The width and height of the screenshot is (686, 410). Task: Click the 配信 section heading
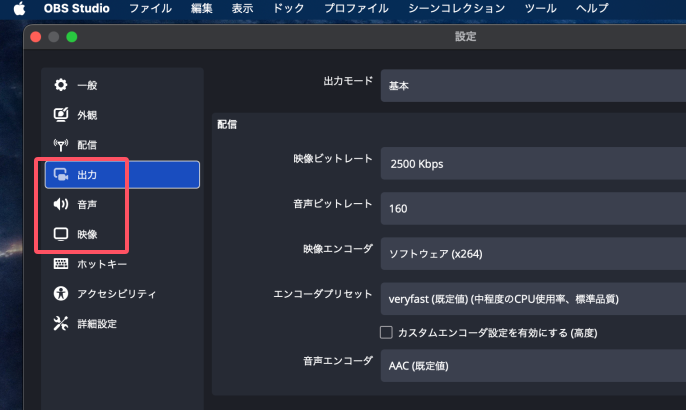227,125
